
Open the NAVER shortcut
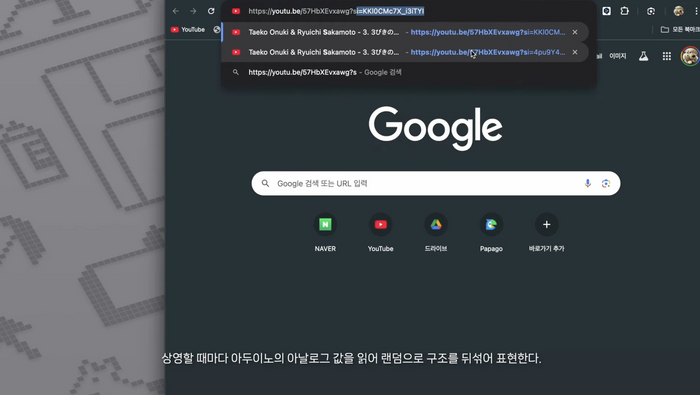325,232
